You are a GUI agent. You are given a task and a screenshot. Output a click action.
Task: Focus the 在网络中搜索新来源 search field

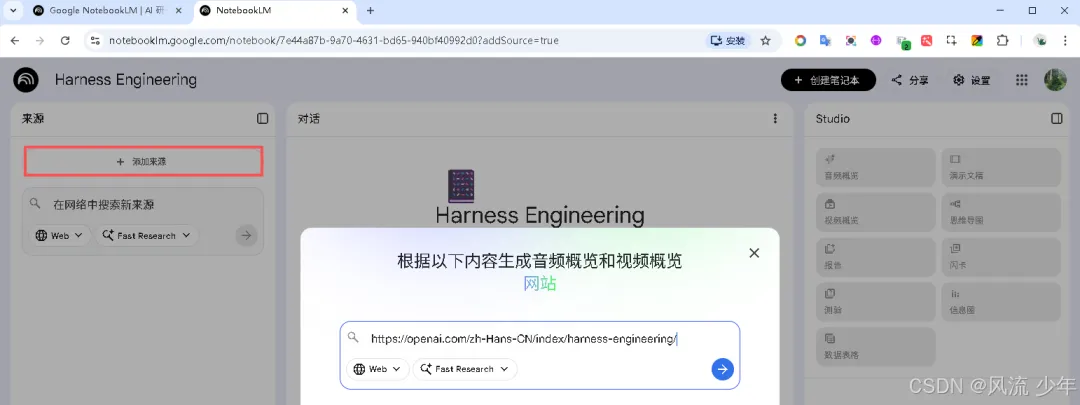point(143,205)
